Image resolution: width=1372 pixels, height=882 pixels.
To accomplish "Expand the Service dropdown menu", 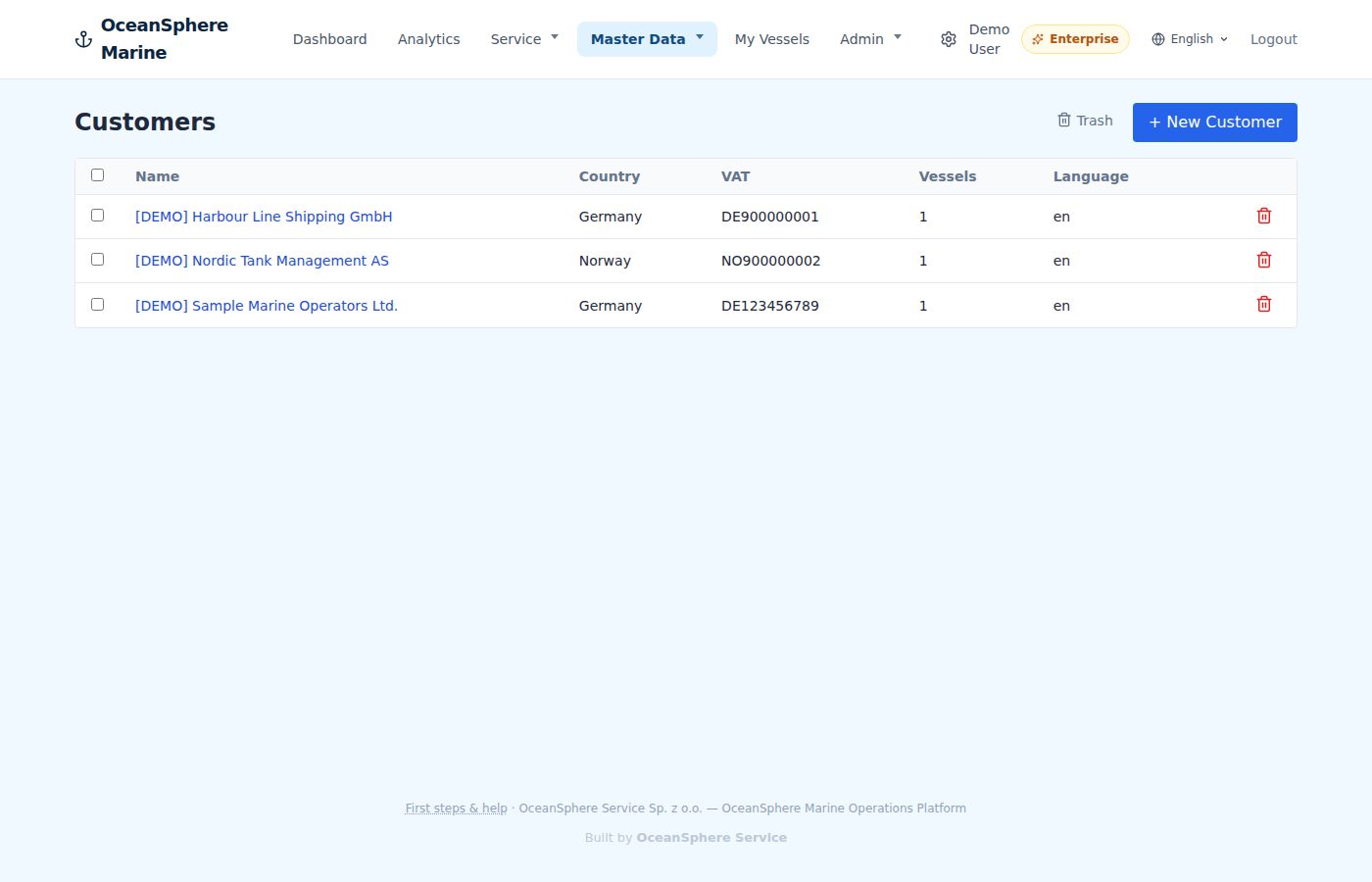I will pyautogui.click(x=524, y=39).
